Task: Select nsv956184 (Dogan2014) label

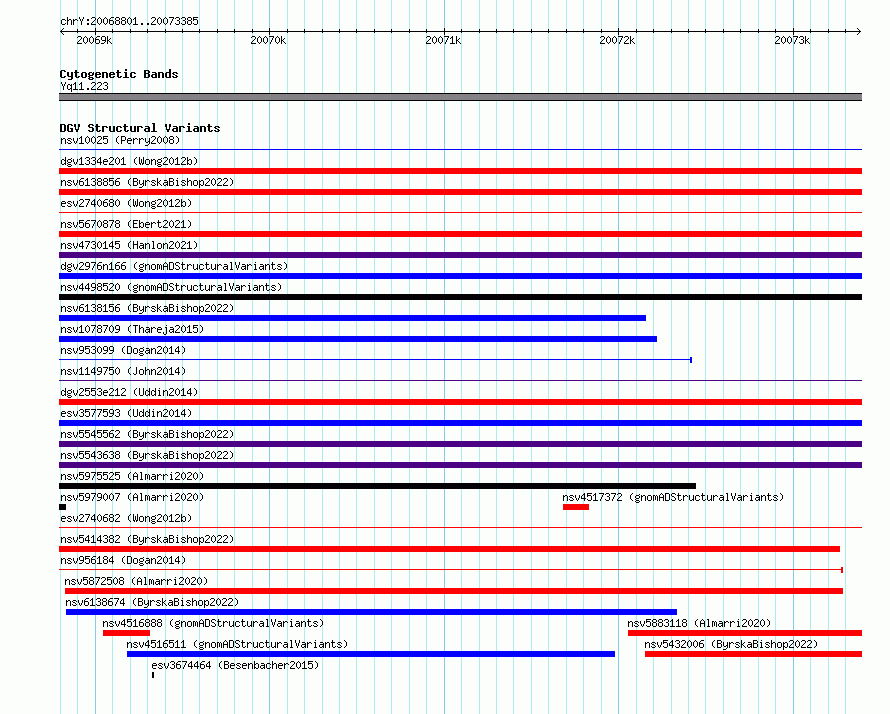Action: click(x=123, y=560)
